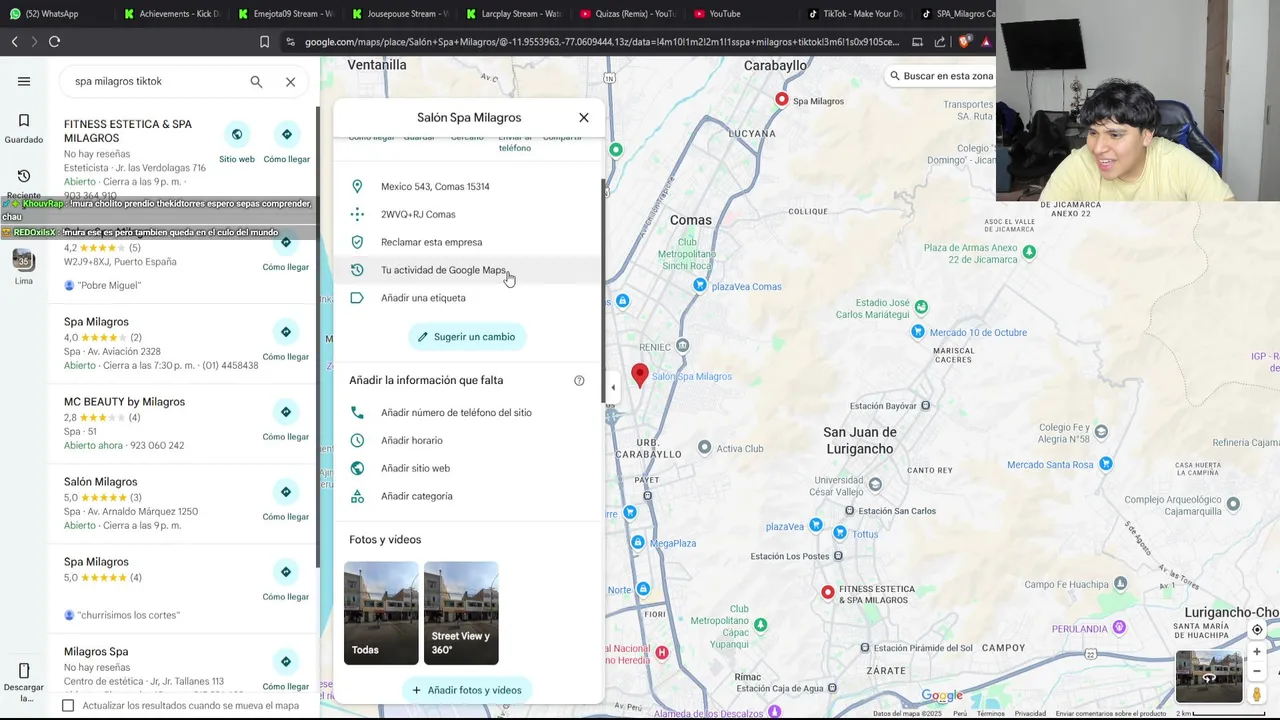1280x720 pixels.
Task: Get directions to Fitness Estetica & Spa Milagros
Action: [x=286, y=143]
